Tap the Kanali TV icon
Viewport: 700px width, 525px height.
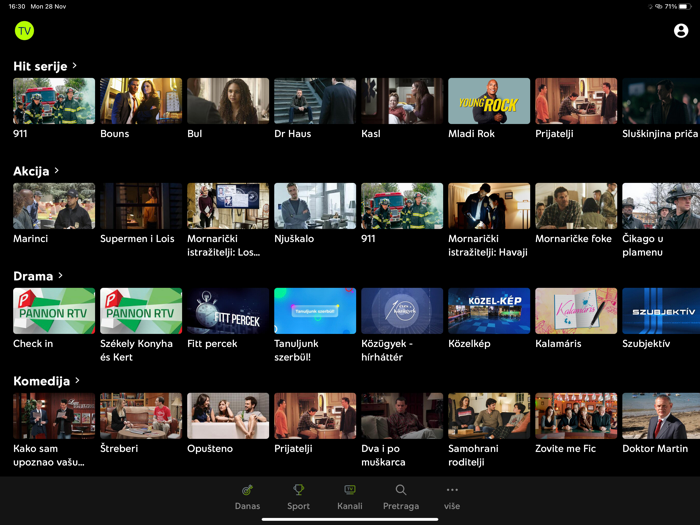(x=350, y=490)
